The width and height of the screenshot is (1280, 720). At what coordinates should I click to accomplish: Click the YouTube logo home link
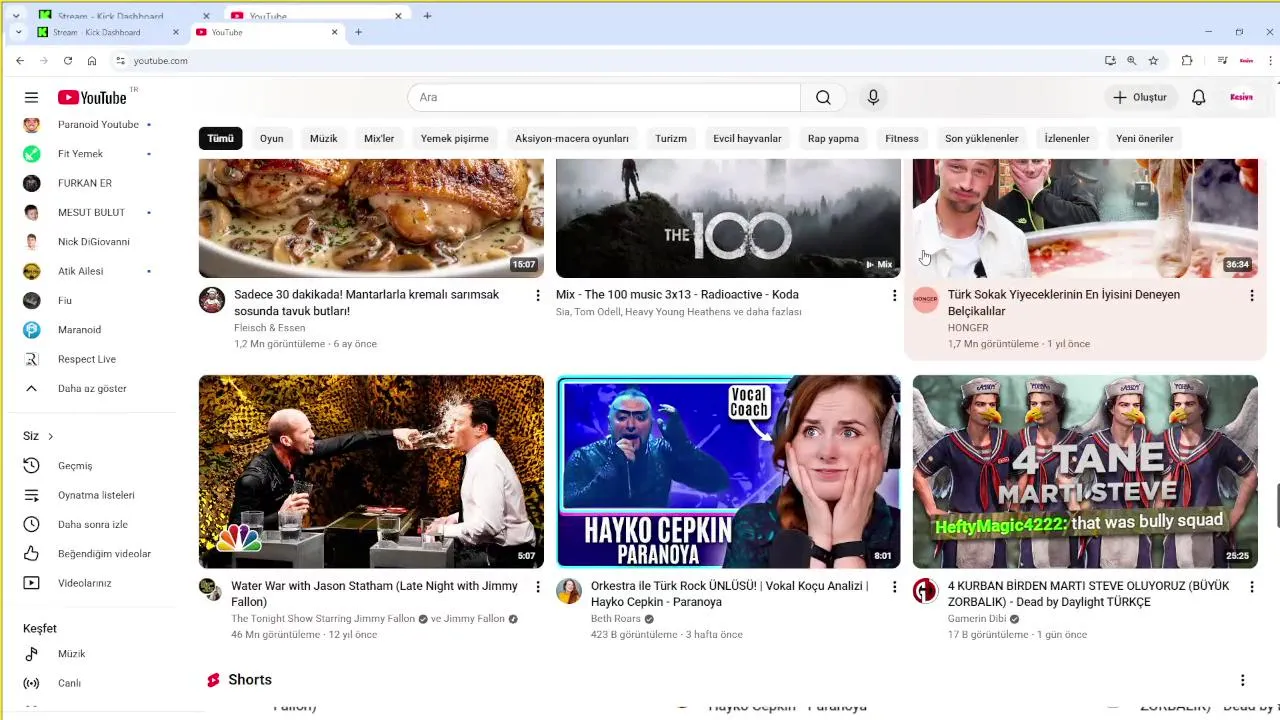[92, 97]
